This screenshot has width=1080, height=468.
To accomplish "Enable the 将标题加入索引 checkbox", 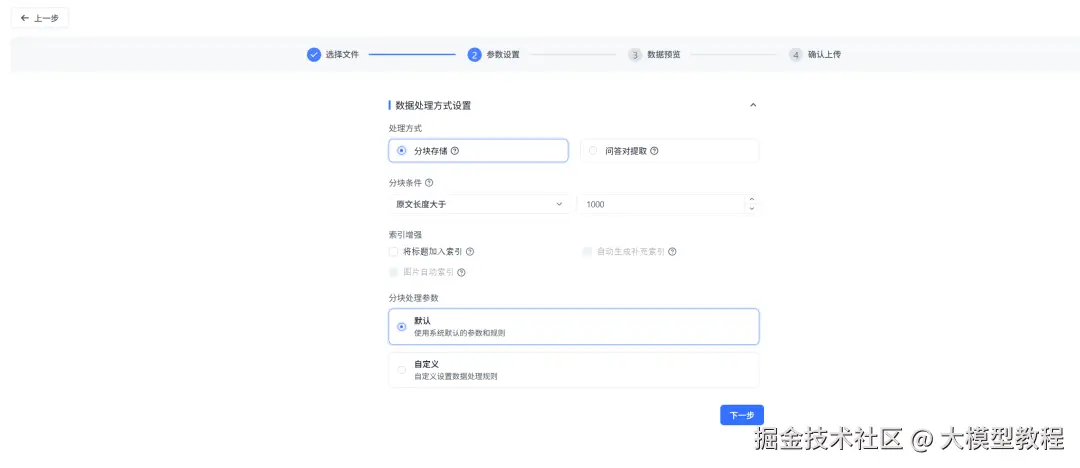I will (394, 252).
